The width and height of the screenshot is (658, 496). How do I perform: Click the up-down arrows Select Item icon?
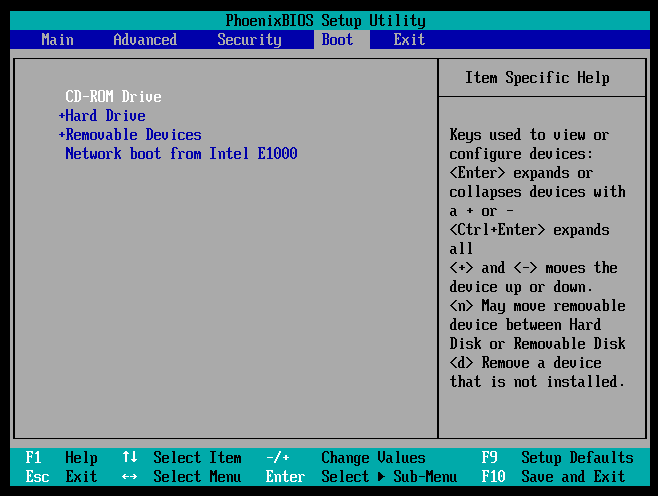(x=130, y=457)
